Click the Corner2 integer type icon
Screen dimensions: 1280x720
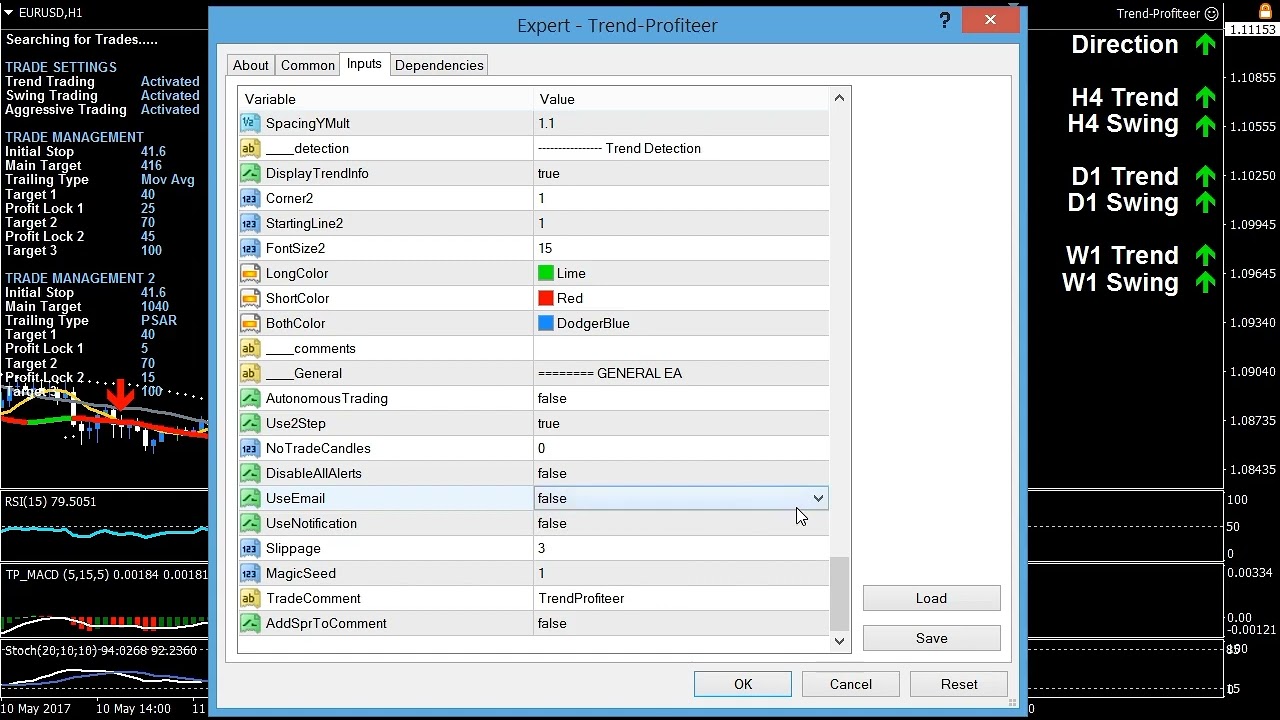click(250, 198)
